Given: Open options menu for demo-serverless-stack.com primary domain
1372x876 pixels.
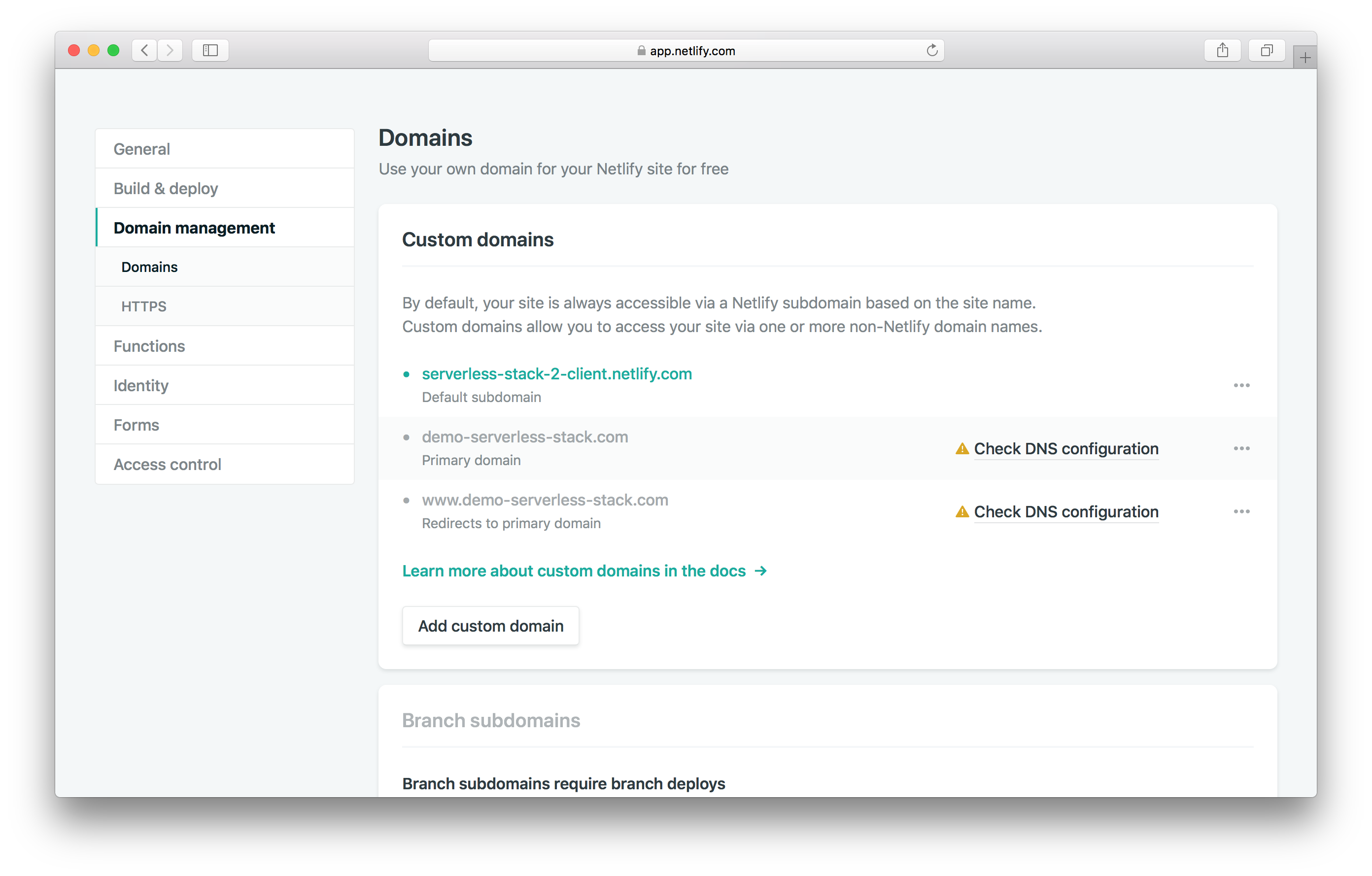Looking at the screenshot, I should tap(1241, 449).
